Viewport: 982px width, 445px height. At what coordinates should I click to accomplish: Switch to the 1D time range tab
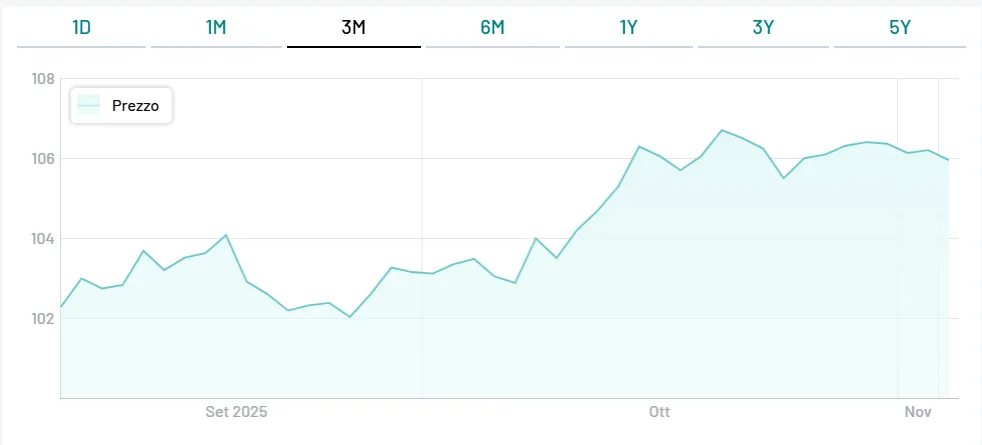82,28
